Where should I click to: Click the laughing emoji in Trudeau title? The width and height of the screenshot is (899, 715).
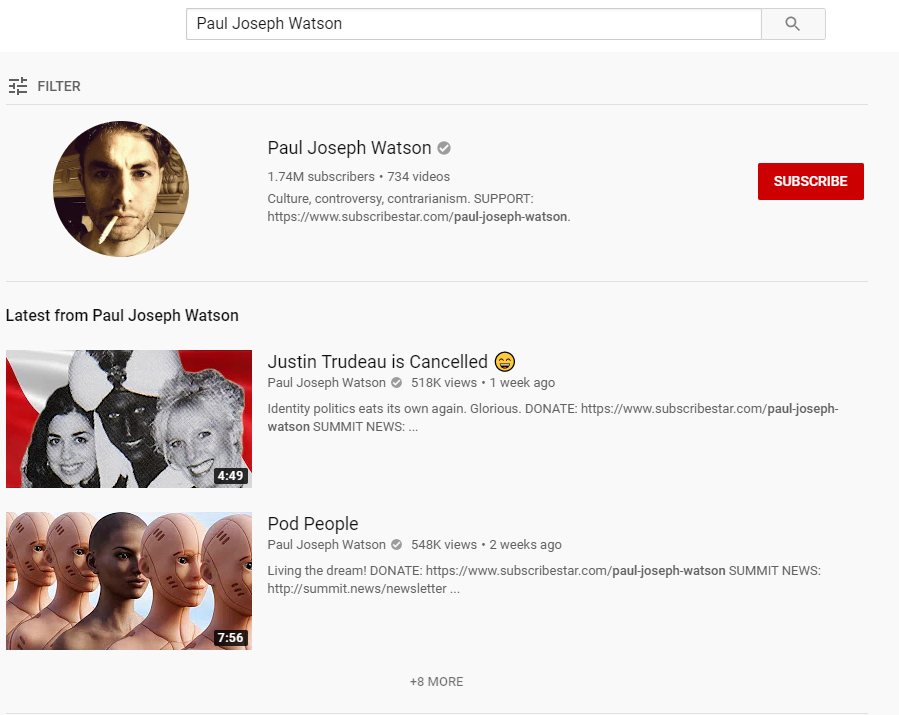(505, 362)
